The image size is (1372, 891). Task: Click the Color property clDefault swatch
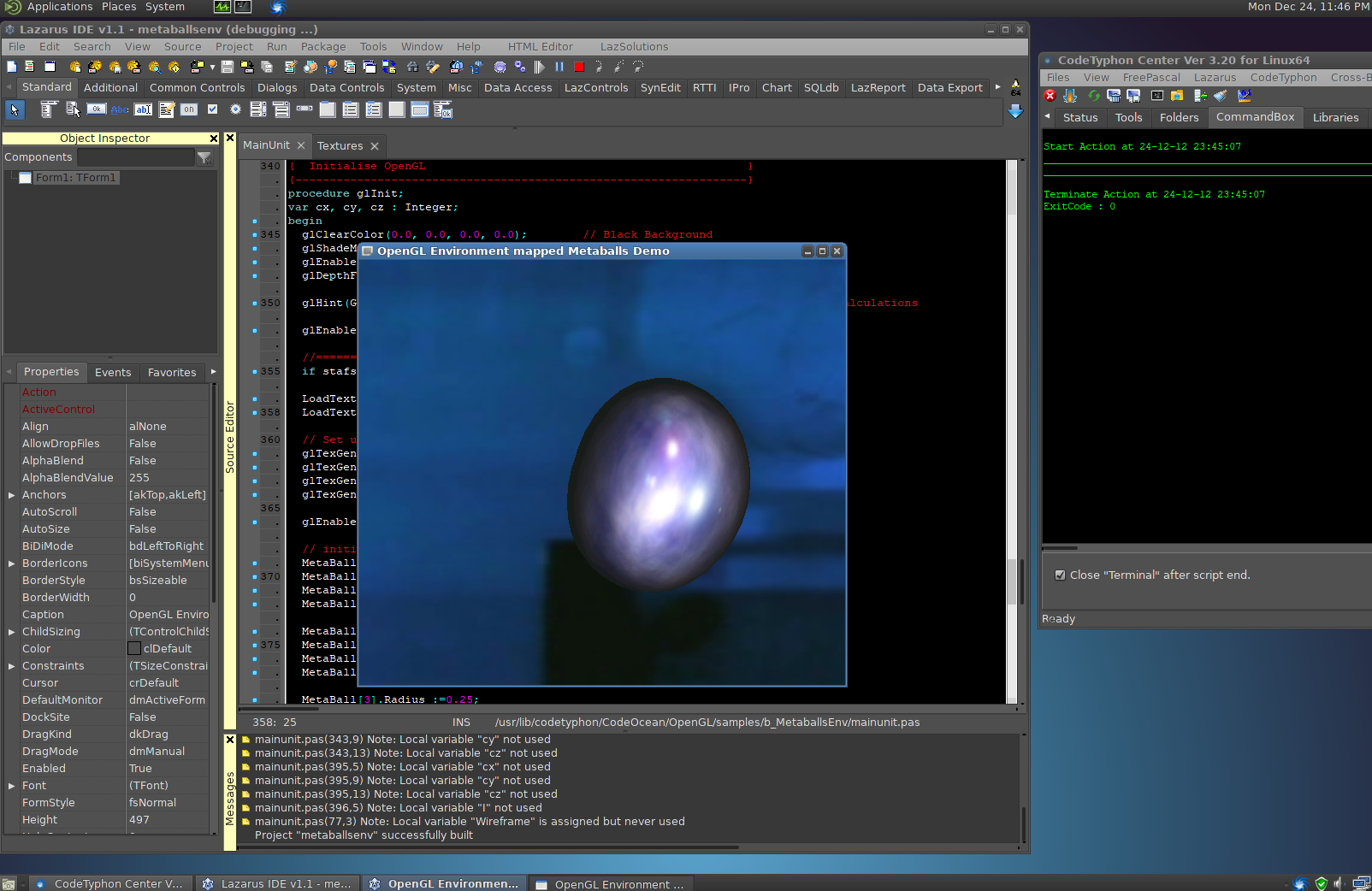(134, 649)
